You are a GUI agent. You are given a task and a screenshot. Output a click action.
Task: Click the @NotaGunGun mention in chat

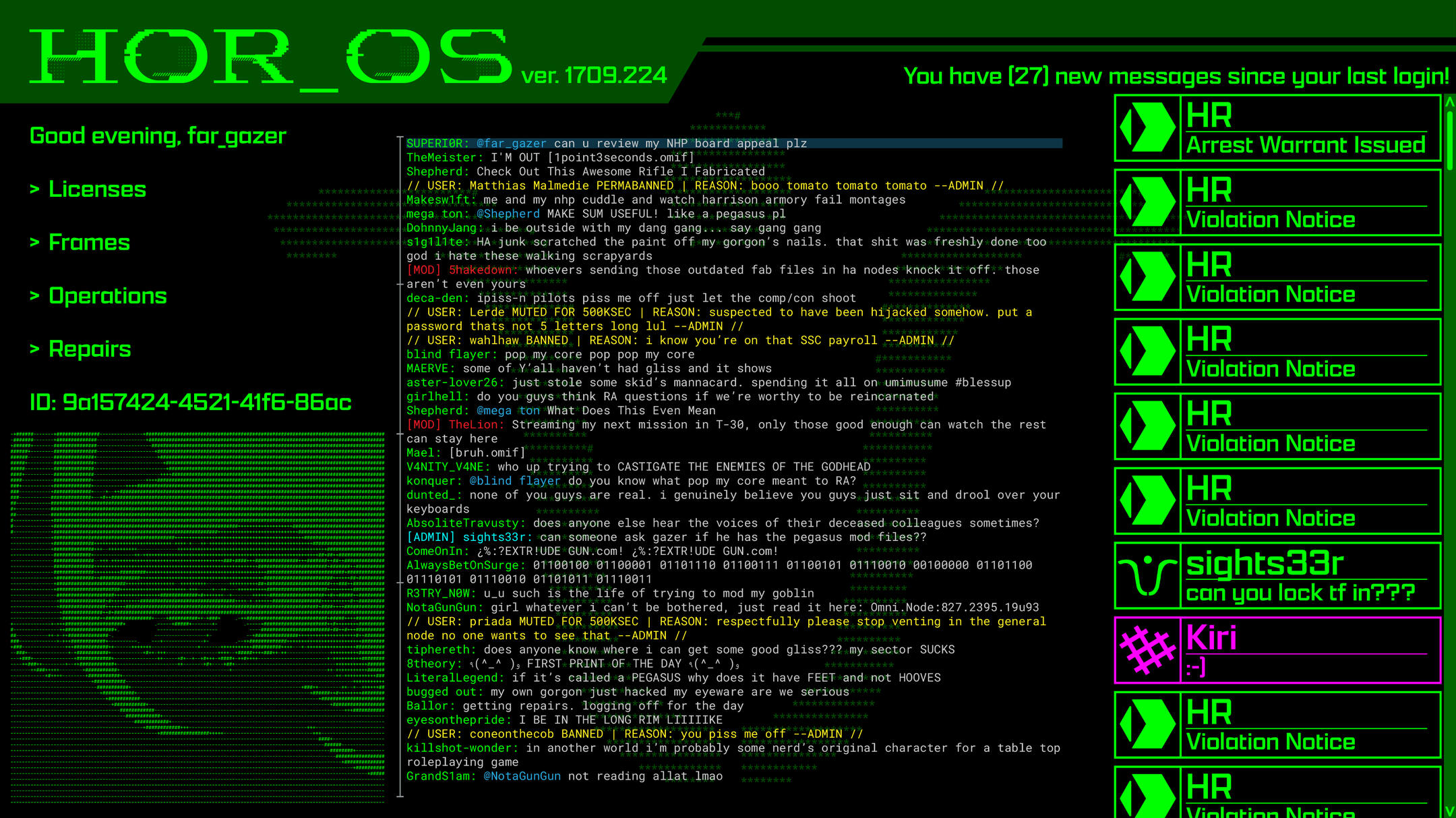pos(522,776)
